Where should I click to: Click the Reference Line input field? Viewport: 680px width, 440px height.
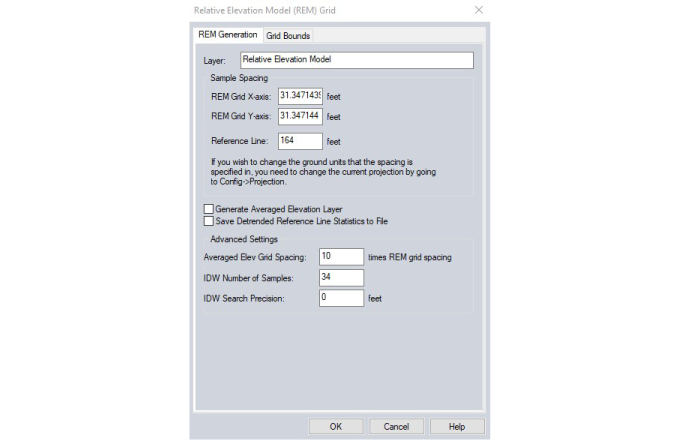[300, 141]
